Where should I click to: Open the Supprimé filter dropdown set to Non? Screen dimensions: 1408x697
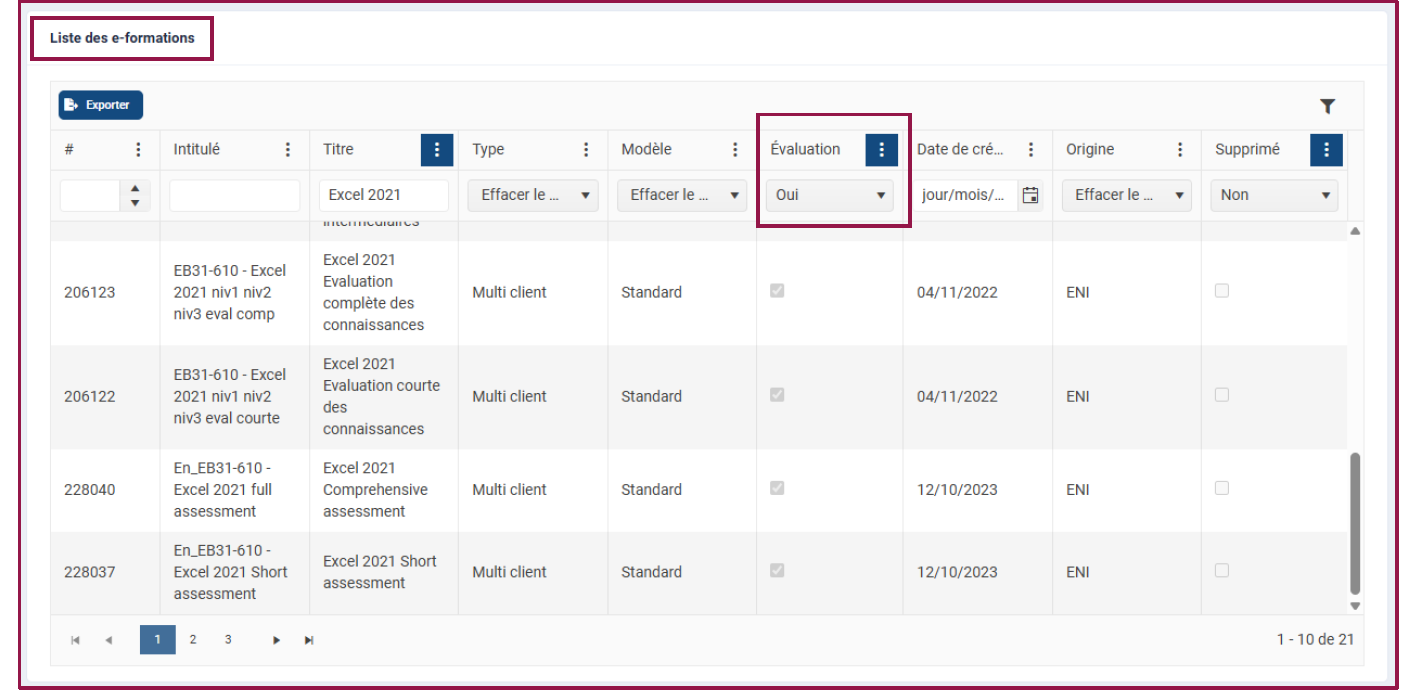coord(1274,195)
